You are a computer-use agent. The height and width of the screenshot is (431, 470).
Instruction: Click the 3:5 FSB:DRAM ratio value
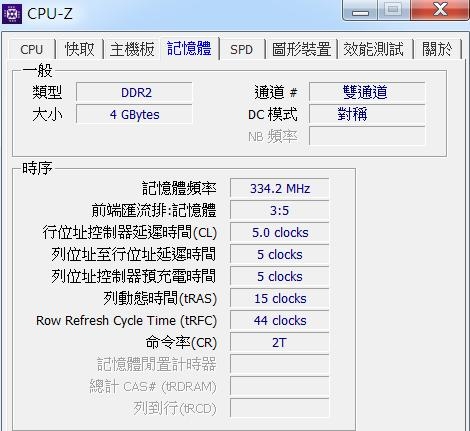pos(280,210)
